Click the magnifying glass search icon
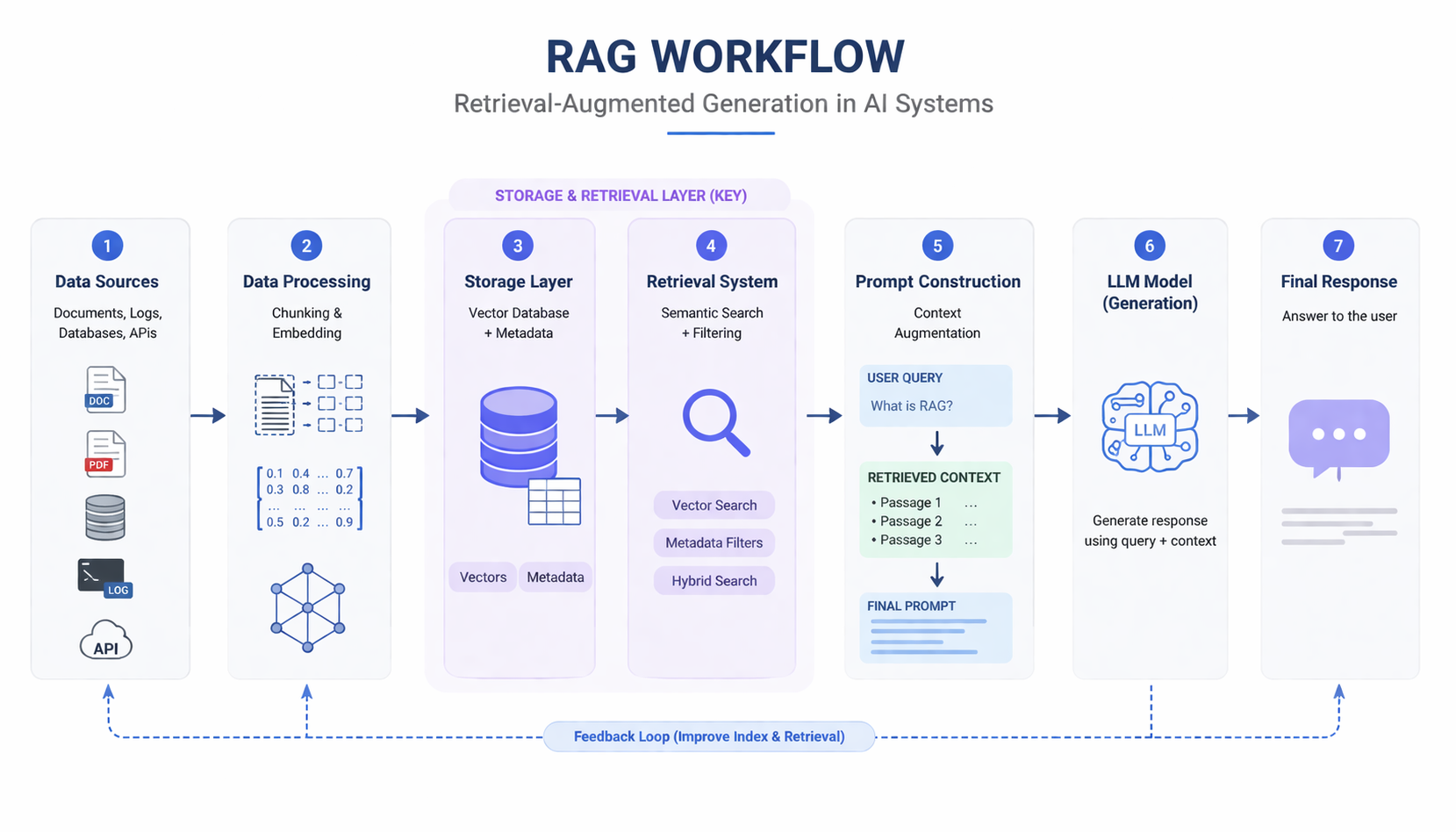This screenshot has height=832, width=1456. point(715,422)
